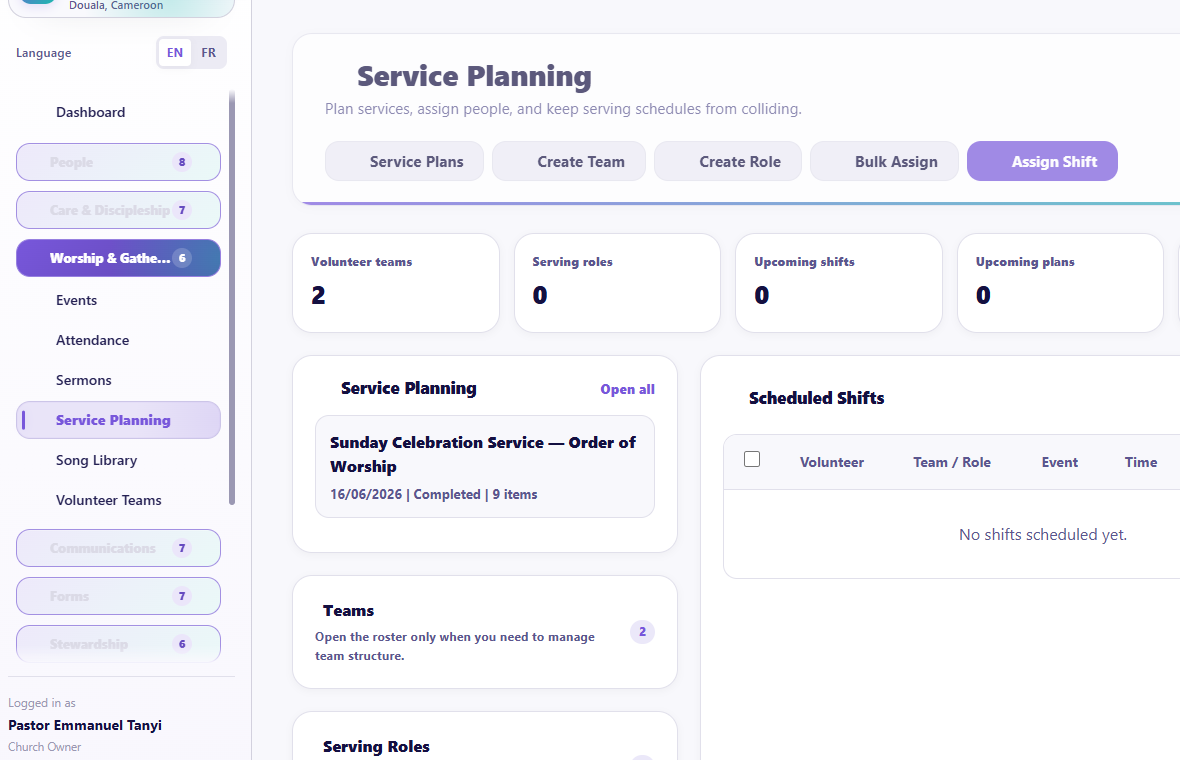Click the 'Language' label

point(44,53)
